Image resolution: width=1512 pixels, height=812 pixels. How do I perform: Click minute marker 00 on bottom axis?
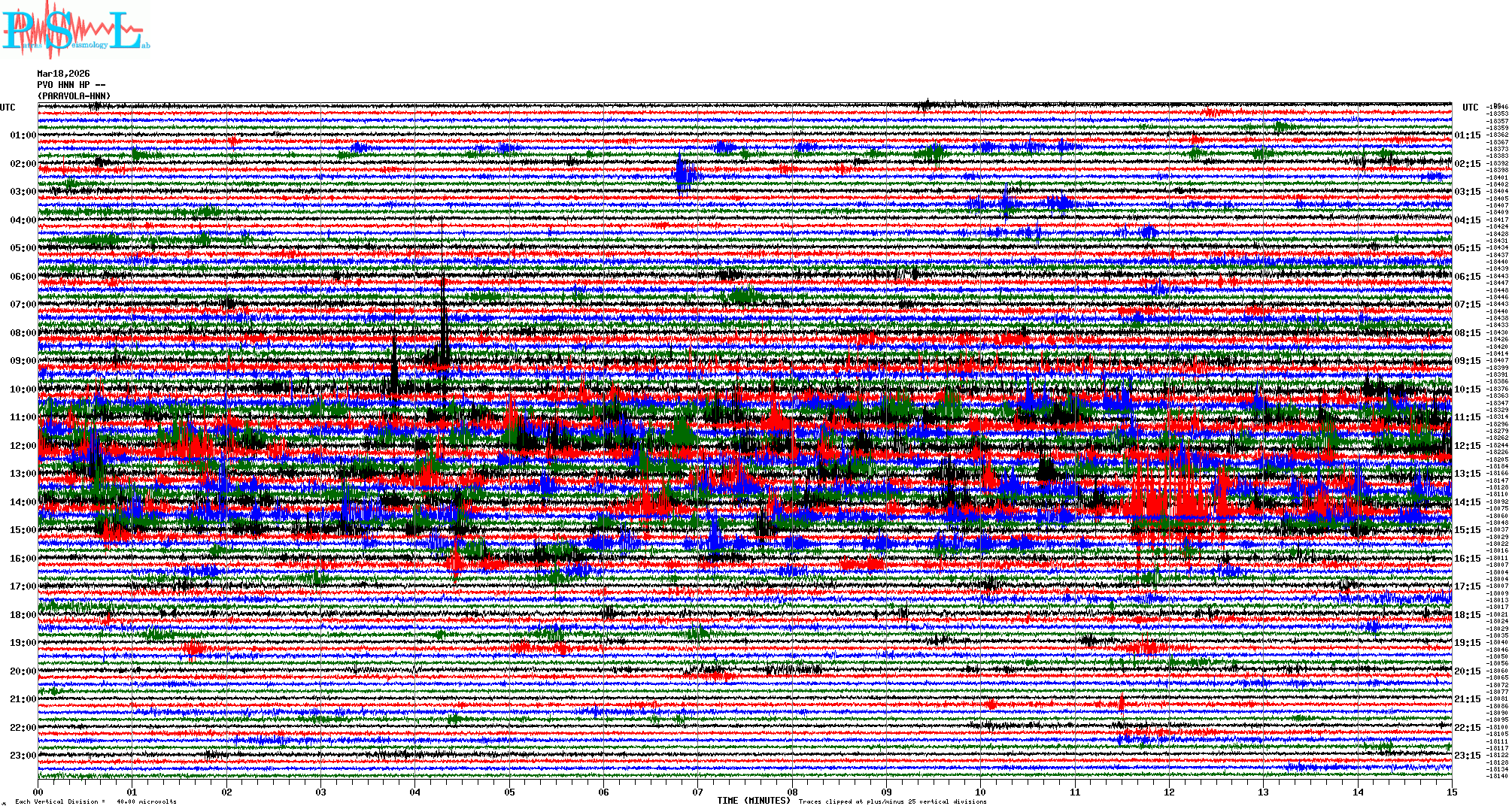tap(38, 792)
